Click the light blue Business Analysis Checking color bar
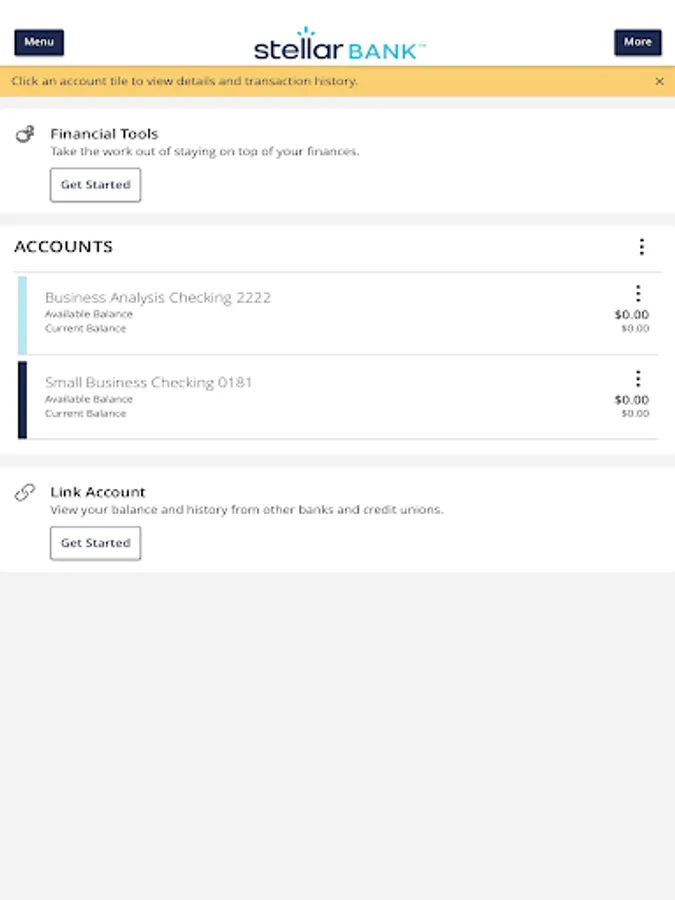675x900 pixels. click(x=22, y=315)
